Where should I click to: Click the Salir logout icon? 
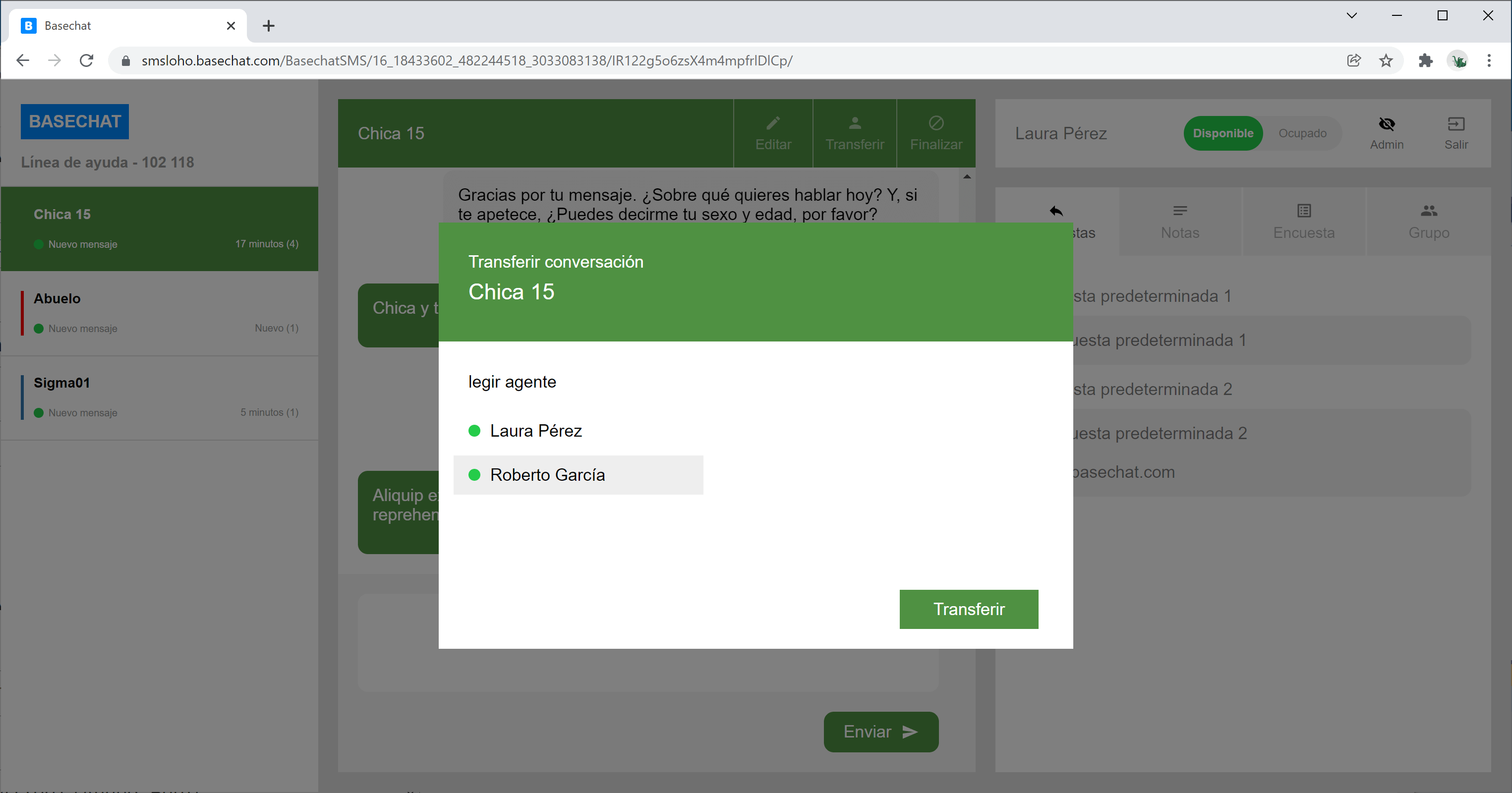pos(1455,124)
